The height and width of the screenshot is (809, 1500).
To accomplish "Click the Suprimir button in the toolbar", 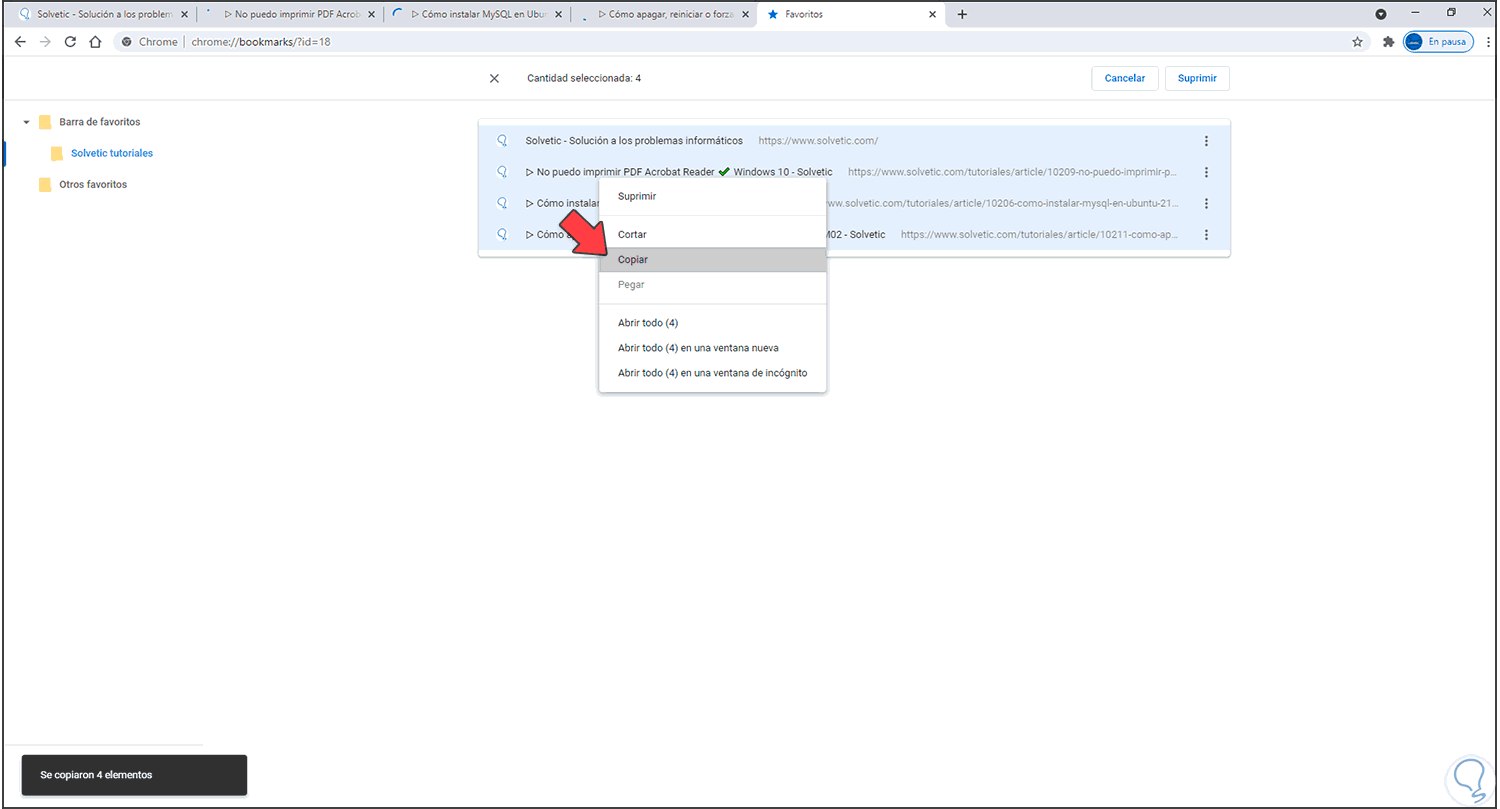I will click(x=1197, y=78).
